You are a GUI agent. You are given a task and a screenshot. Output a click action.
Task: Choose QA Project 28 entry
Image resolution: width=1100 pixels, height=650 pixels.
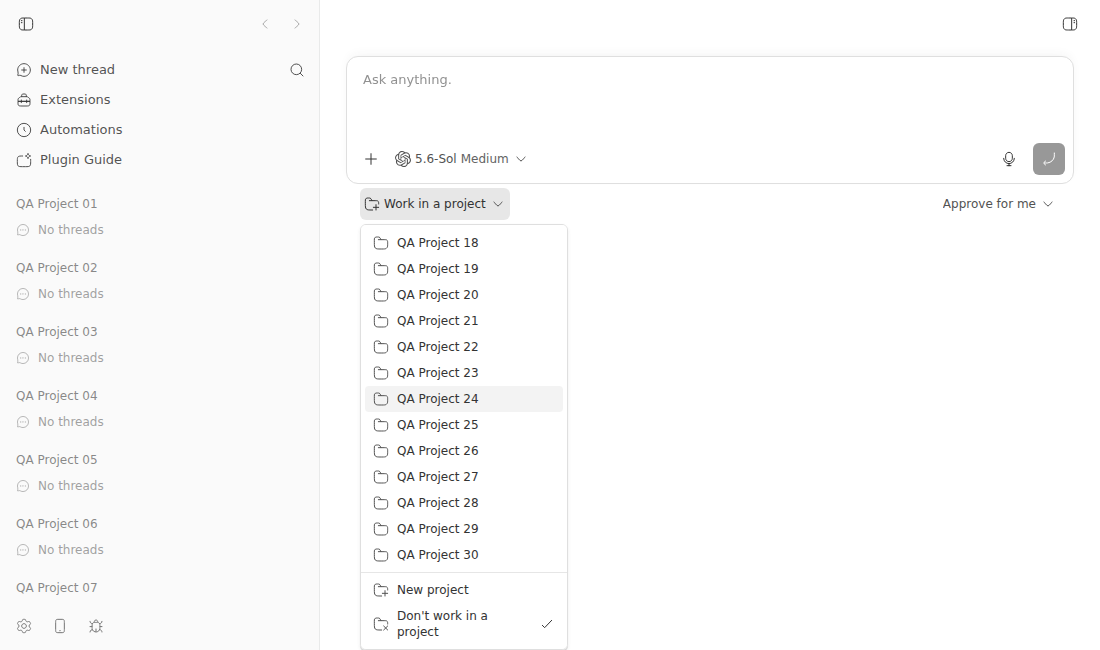pyautogui.click(x=464, y=502)
